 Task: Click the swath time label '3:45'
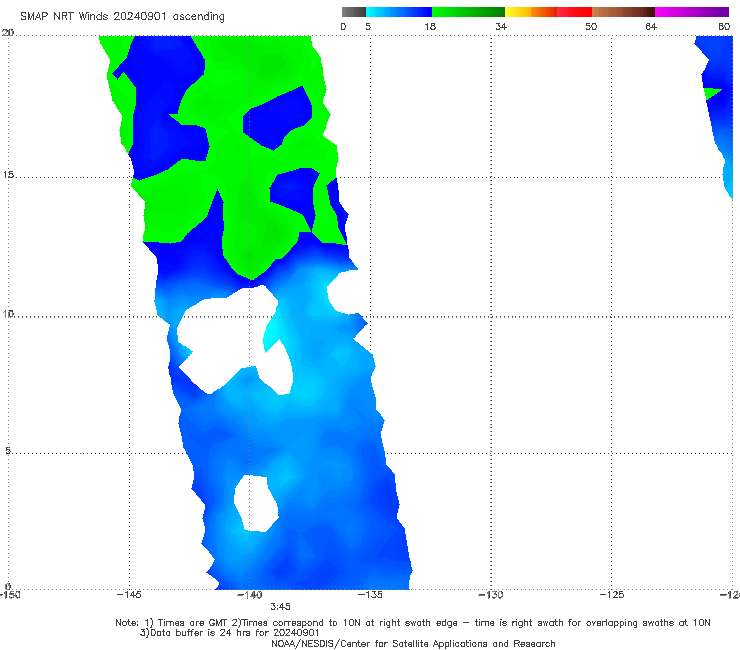[280, 607]
